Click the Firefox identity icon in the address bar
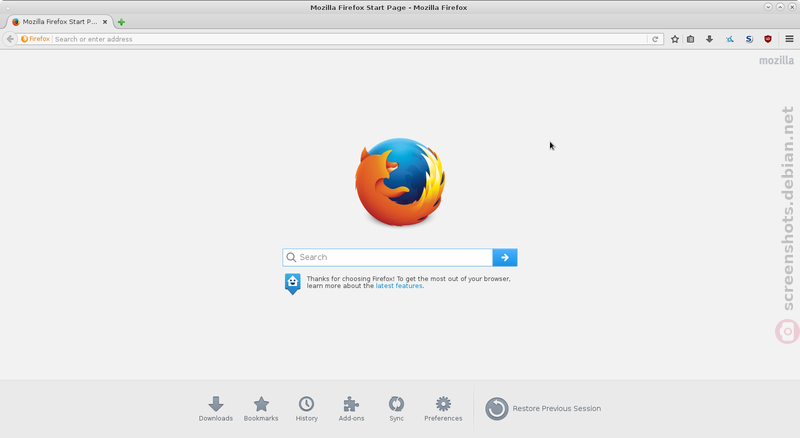Image resolution: width=800 pixels, height=438 pixels. point(35,39)
